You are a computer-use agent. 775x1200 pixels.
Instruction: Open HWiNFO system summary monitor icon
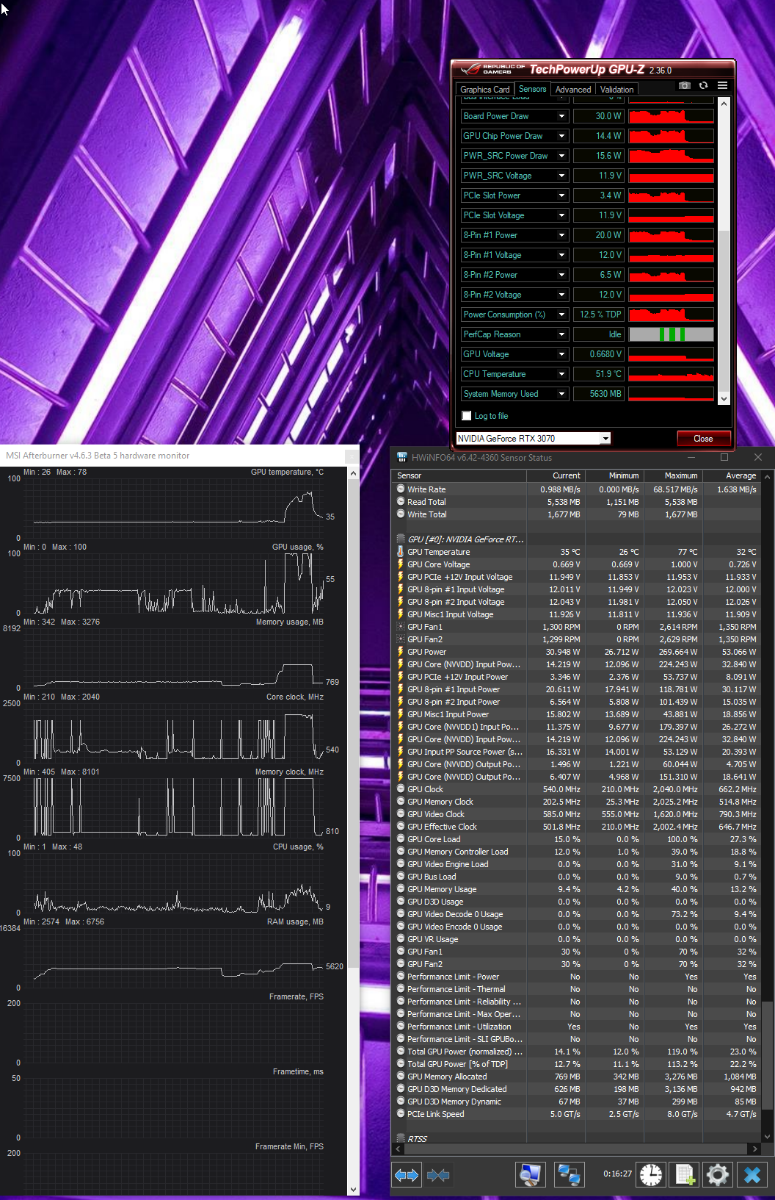(x=529, y=1175)
